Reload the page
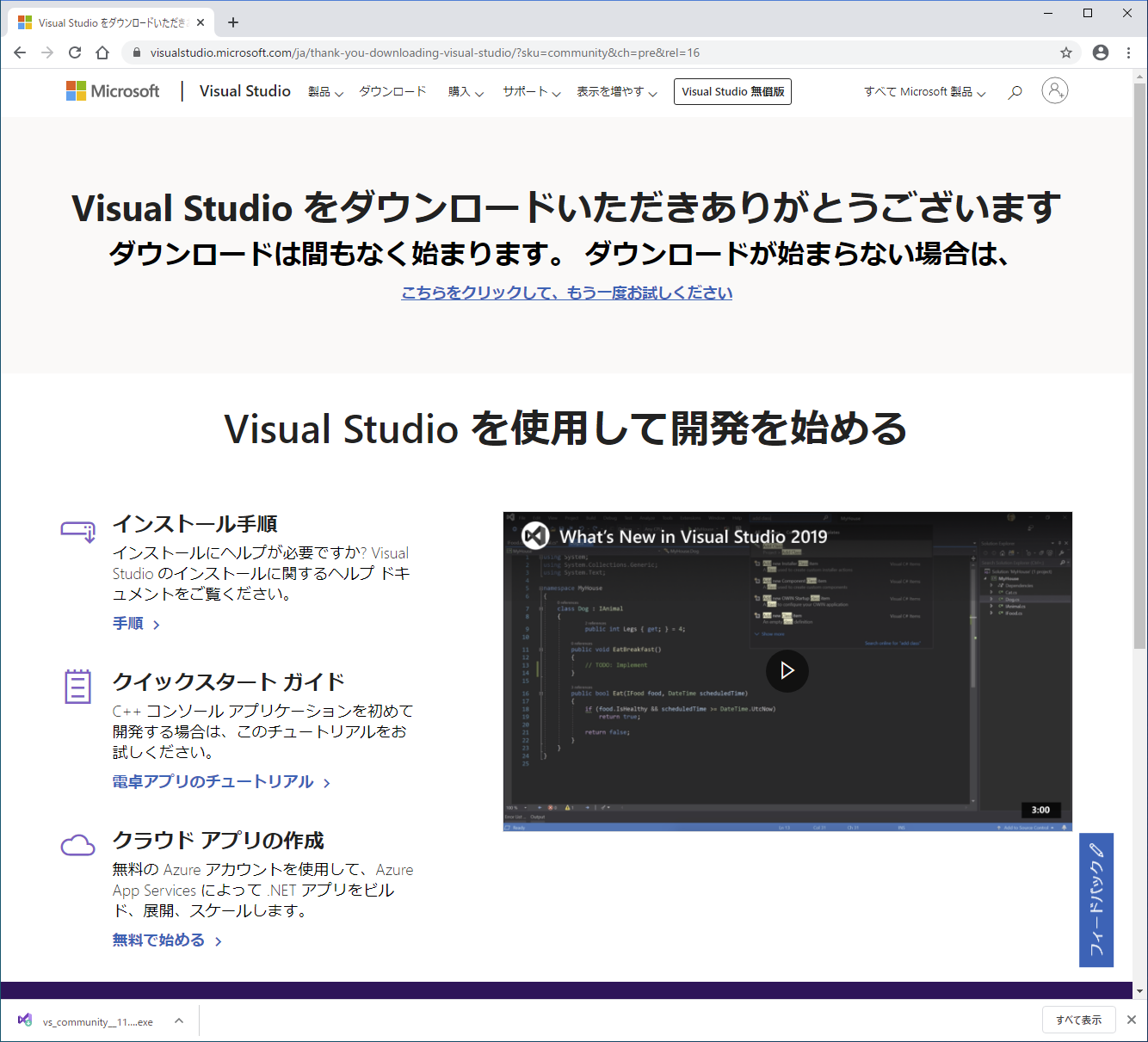 click(75, 52)
